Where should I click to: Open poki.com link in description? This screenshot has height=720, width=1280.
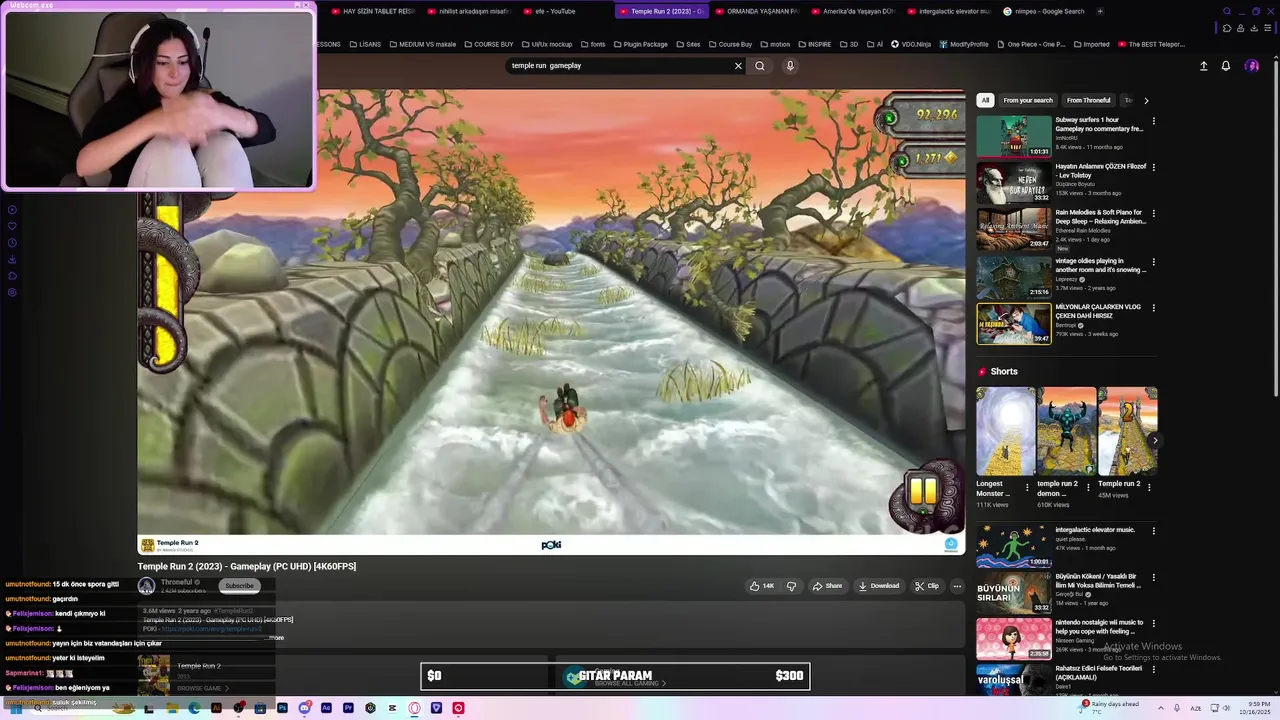[x=212, y=629]
